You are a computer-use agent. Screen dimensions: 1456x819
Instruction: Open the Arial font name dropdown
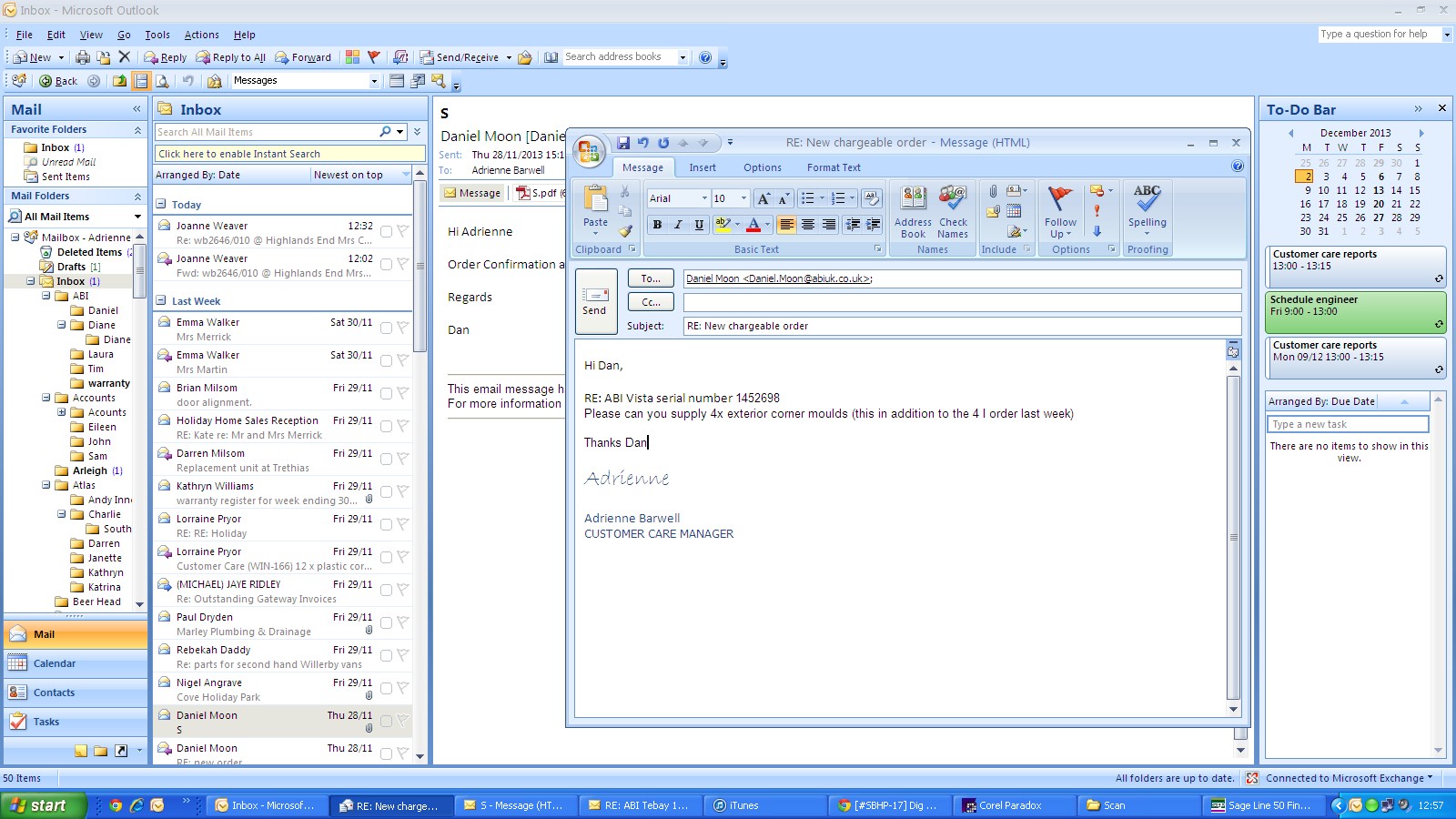pos(703,198)
